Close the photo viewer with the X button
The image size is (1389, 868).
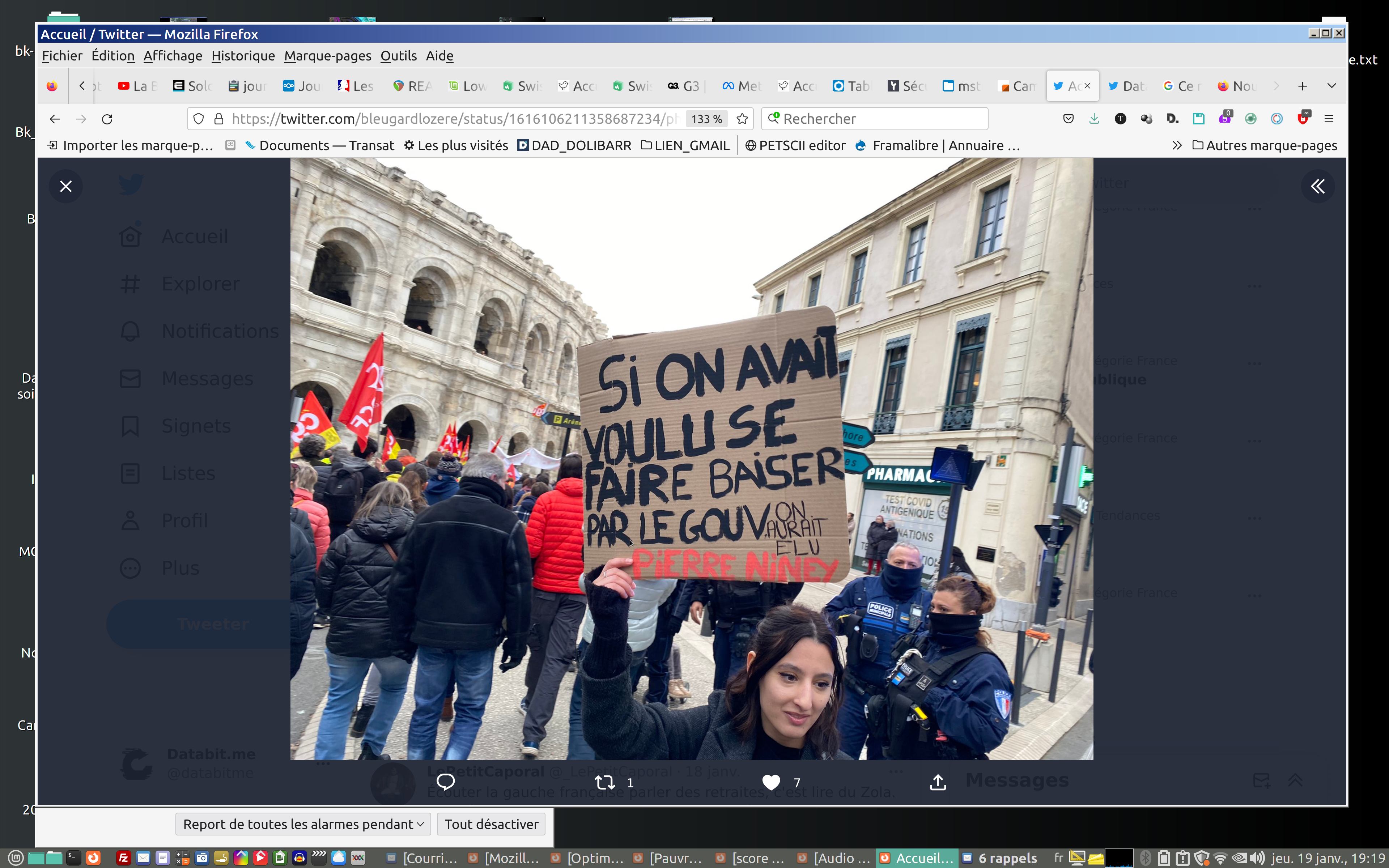[66, 186]
